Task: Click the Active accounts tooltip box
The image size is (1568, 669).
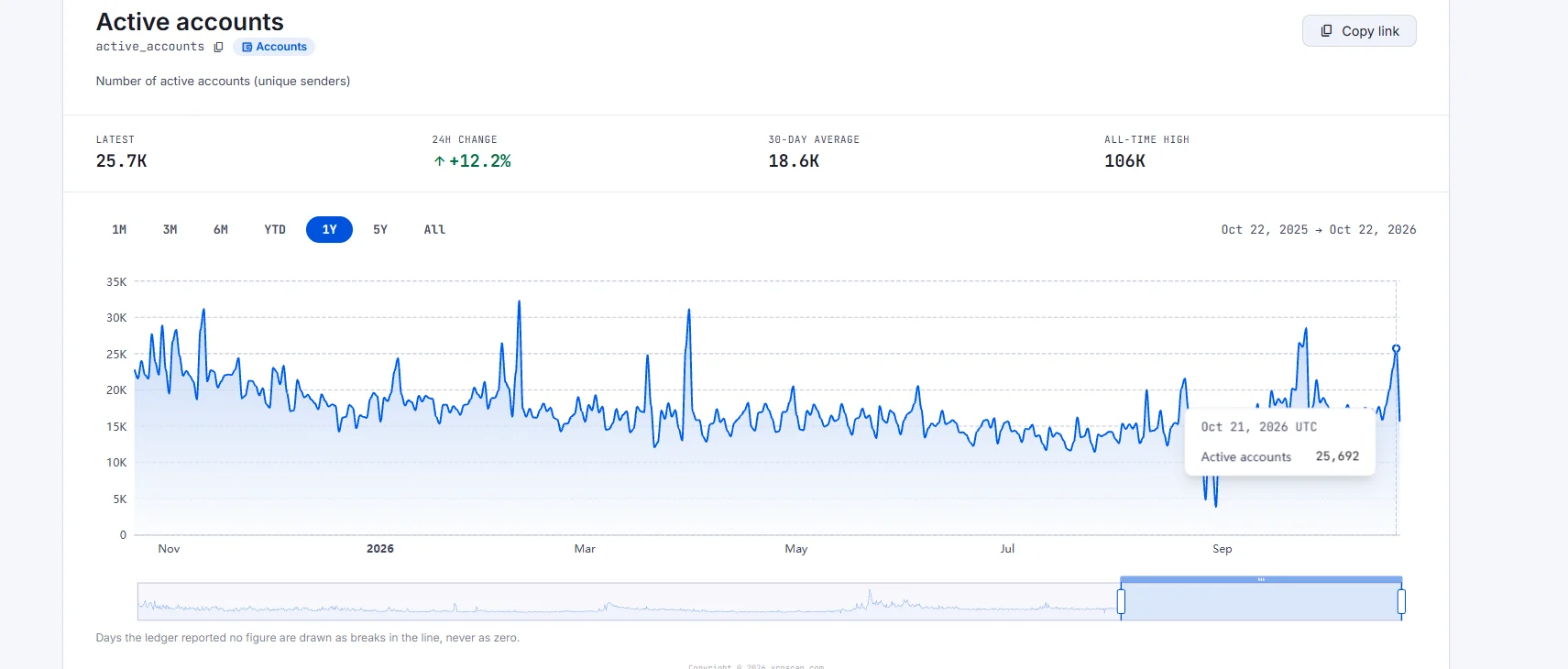Action: point(1279,442)
